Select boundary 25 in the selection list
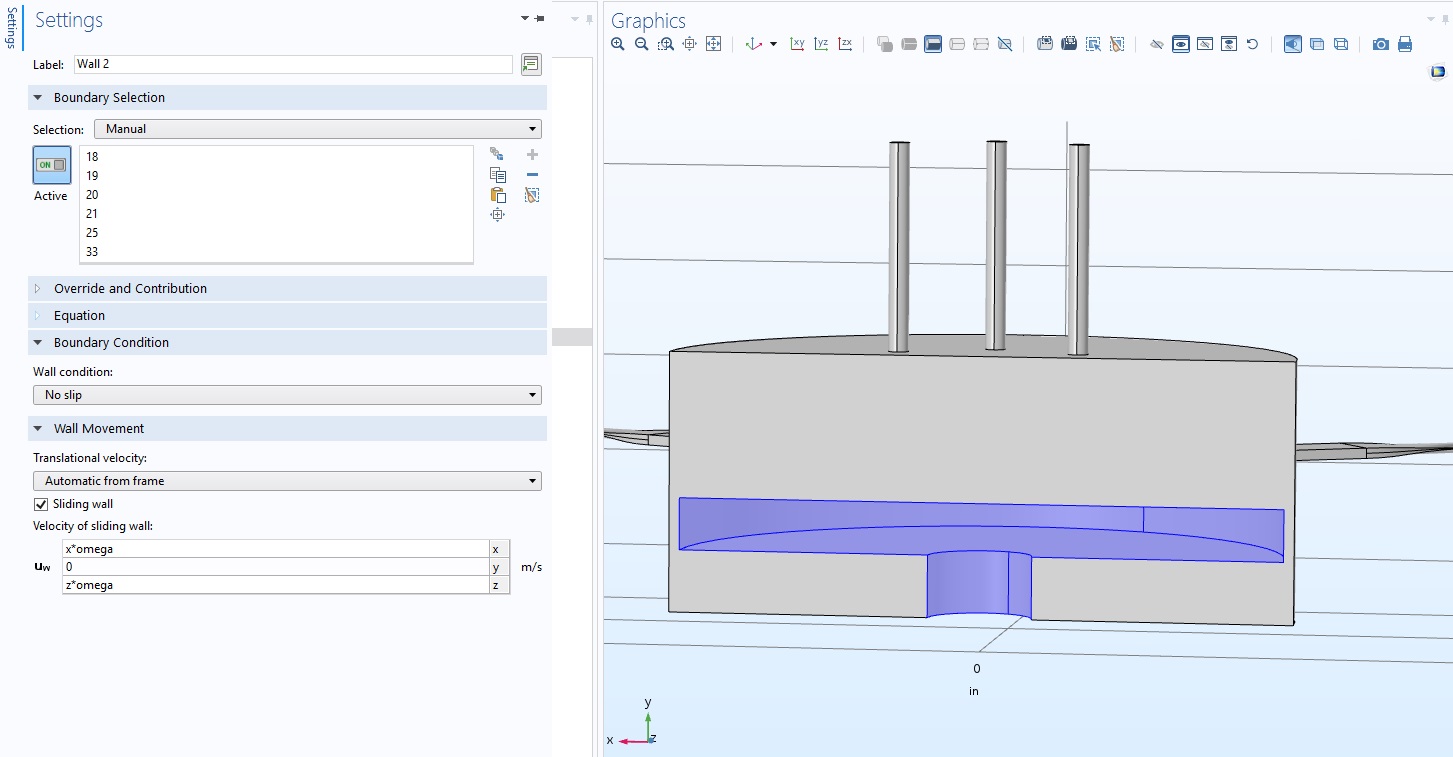 tap(92, 233)
